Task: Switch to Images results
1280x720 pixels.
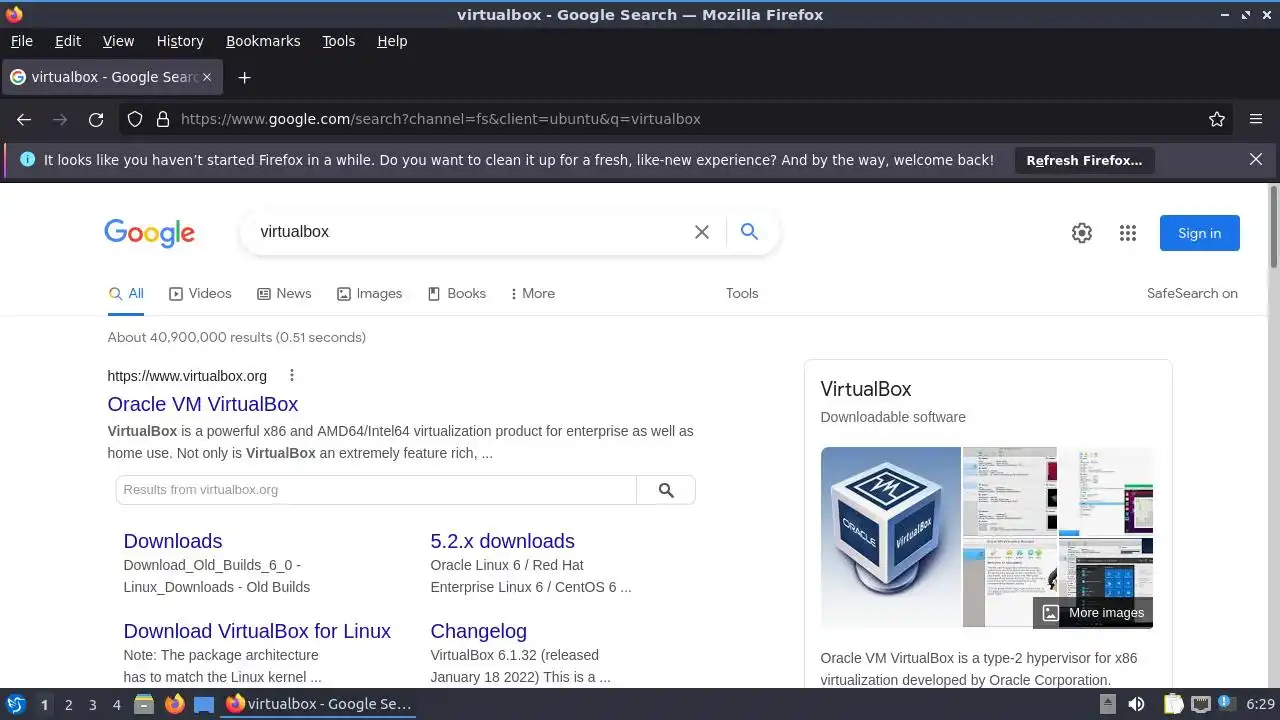Action: pyautogui.click(x=369, y=293)
